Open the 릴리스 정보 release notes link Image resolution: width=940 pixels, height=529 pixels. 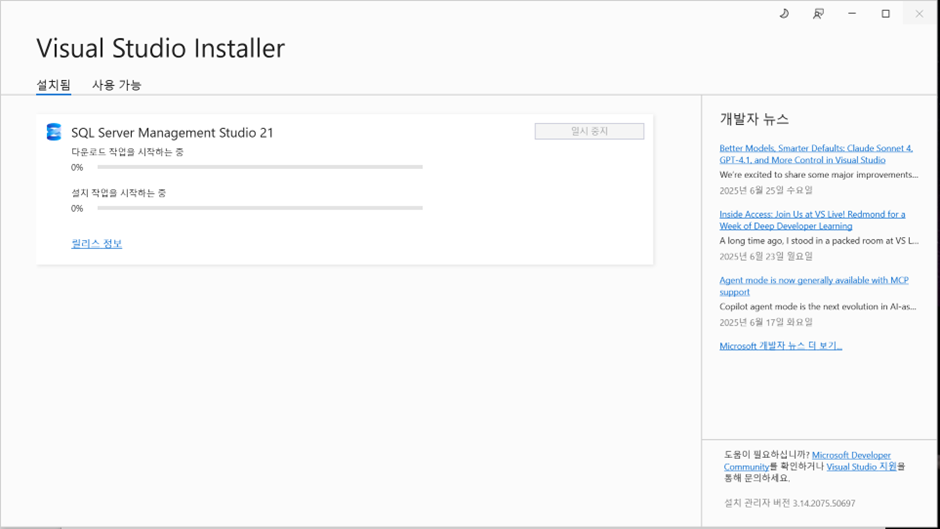pos(97,244)
